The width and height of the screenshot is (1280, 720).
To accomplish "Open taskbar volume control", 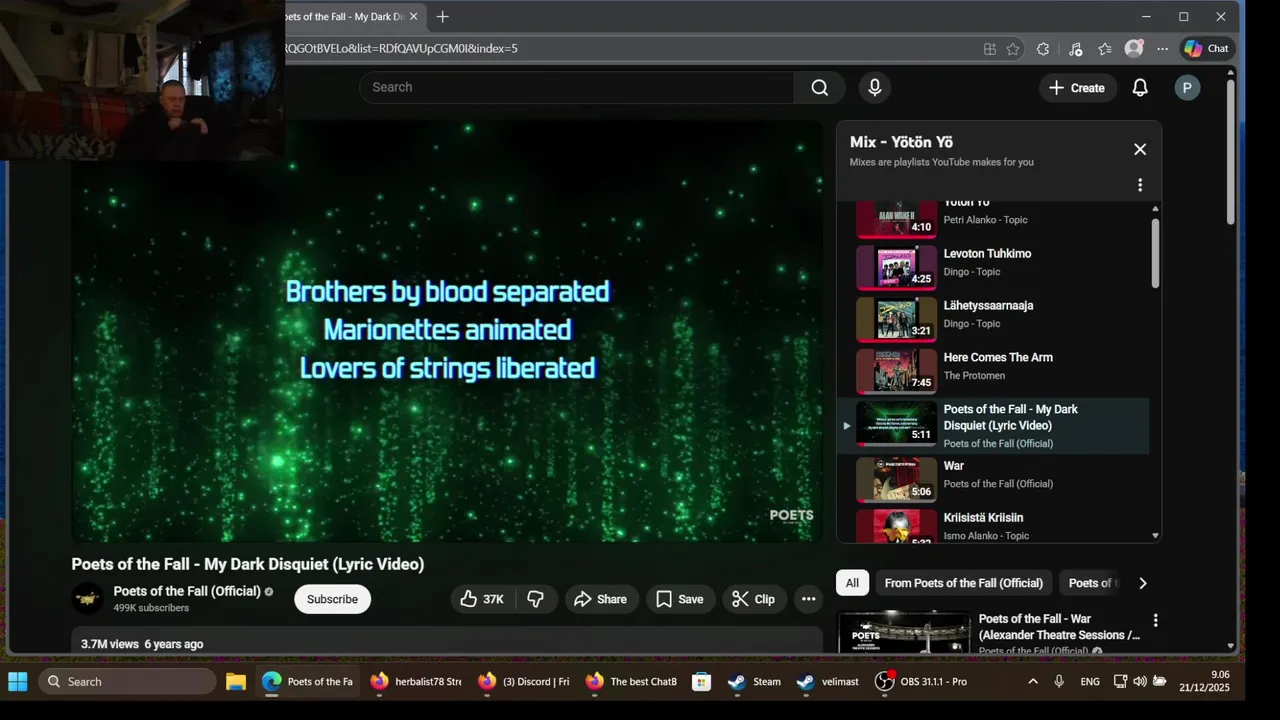I will 1139,682.
